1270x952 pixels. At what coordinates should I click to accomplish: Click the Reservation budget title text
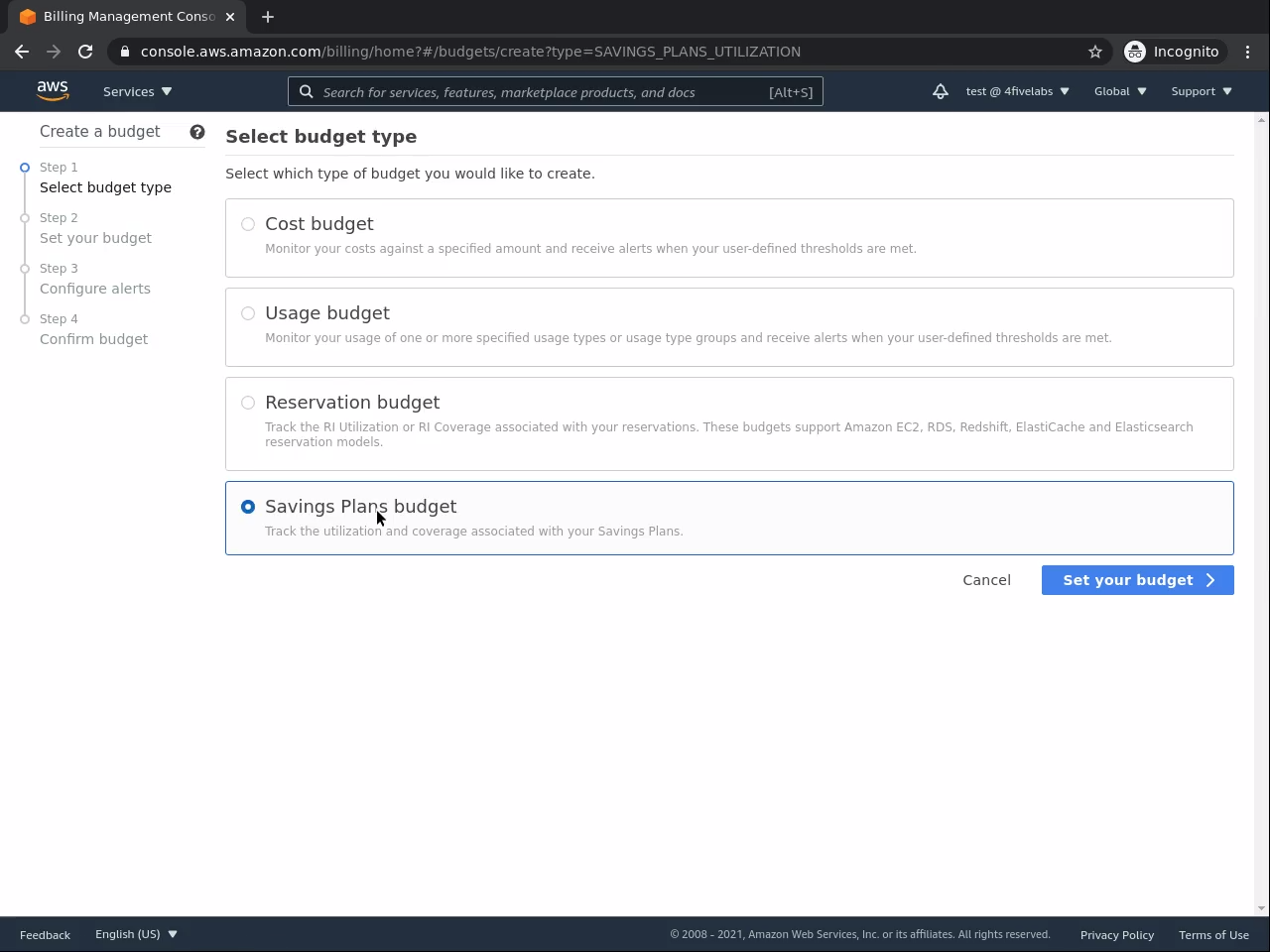coord(352,403)
